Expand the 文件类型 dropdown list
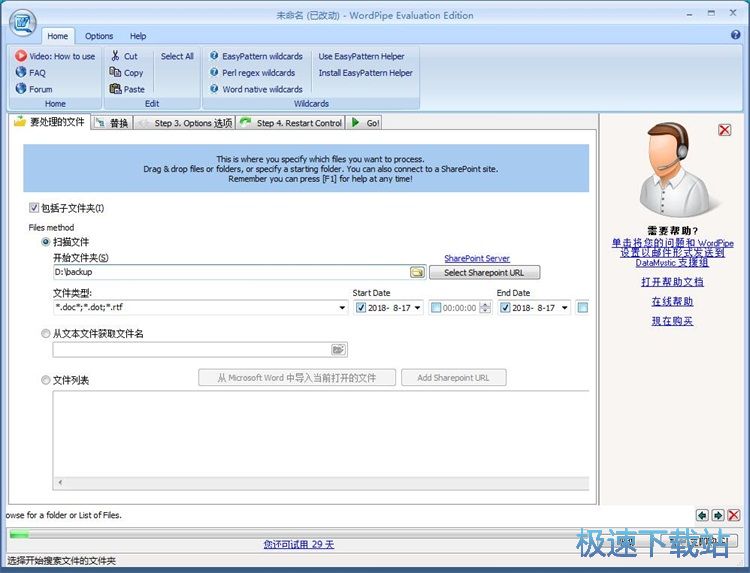The image size is (750, 573). pos(342,308)
